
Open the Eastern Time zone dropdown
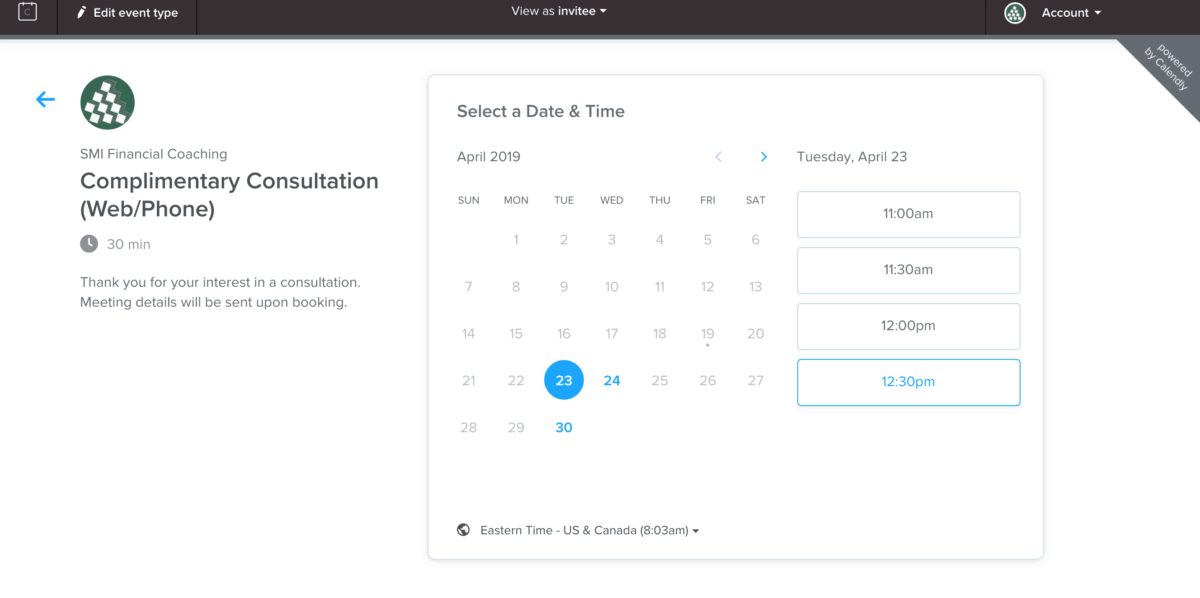[589, 530]
